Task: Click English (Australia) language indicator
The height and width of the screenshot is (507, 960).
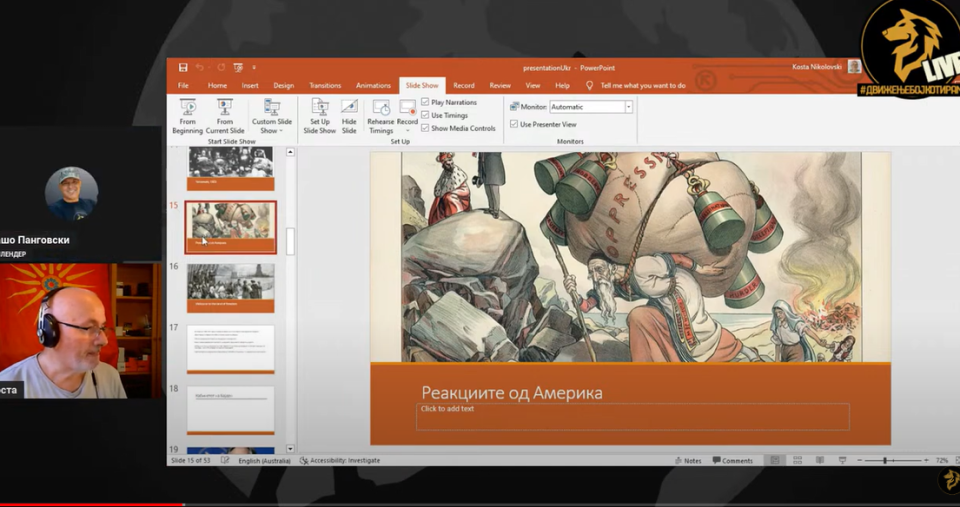Action: [264, 460]
